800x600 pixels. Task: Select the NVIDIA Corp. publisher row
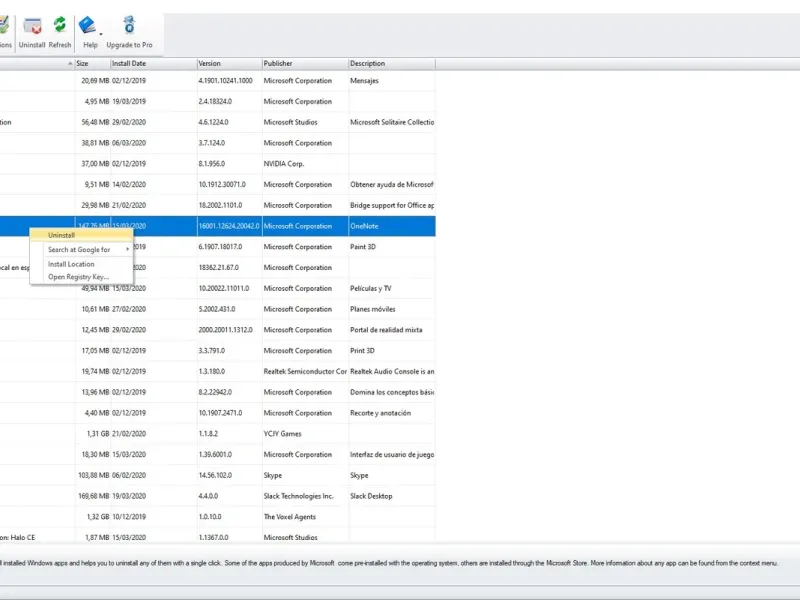[x=284, y=164]
